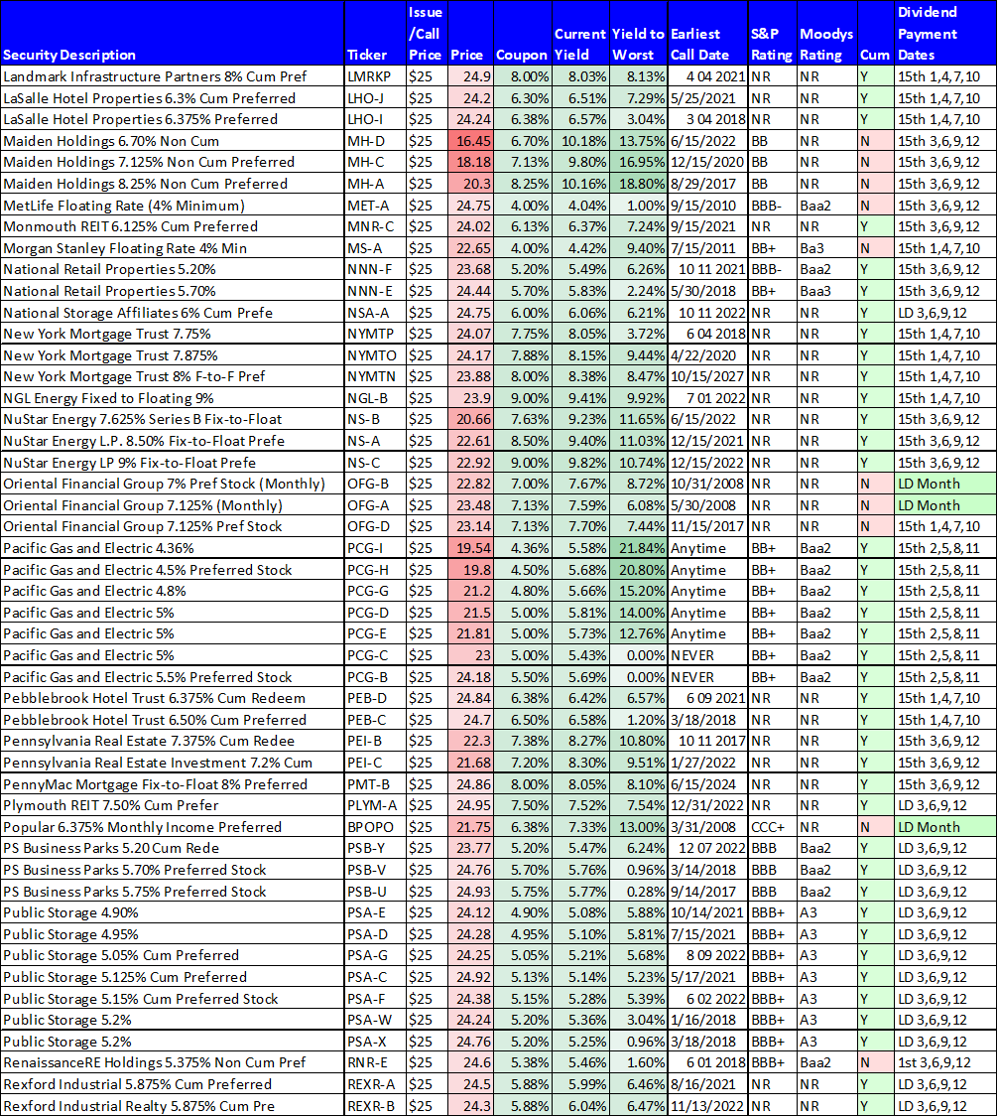Screen dimensions: 998x1117
Task: Select ticker cell 'REXR-A'
Action: click(375, 1084)
